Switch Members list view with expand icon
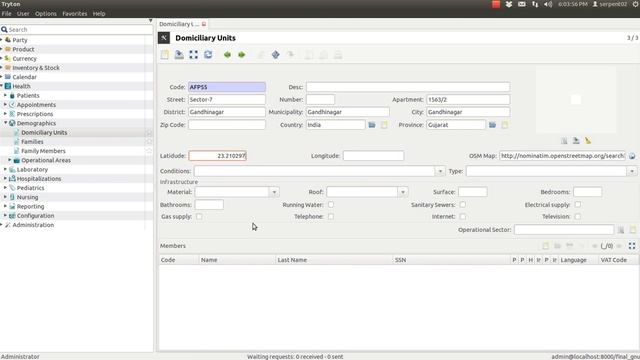Viewport: 640px width, 360px height. [x=632, y=246]
